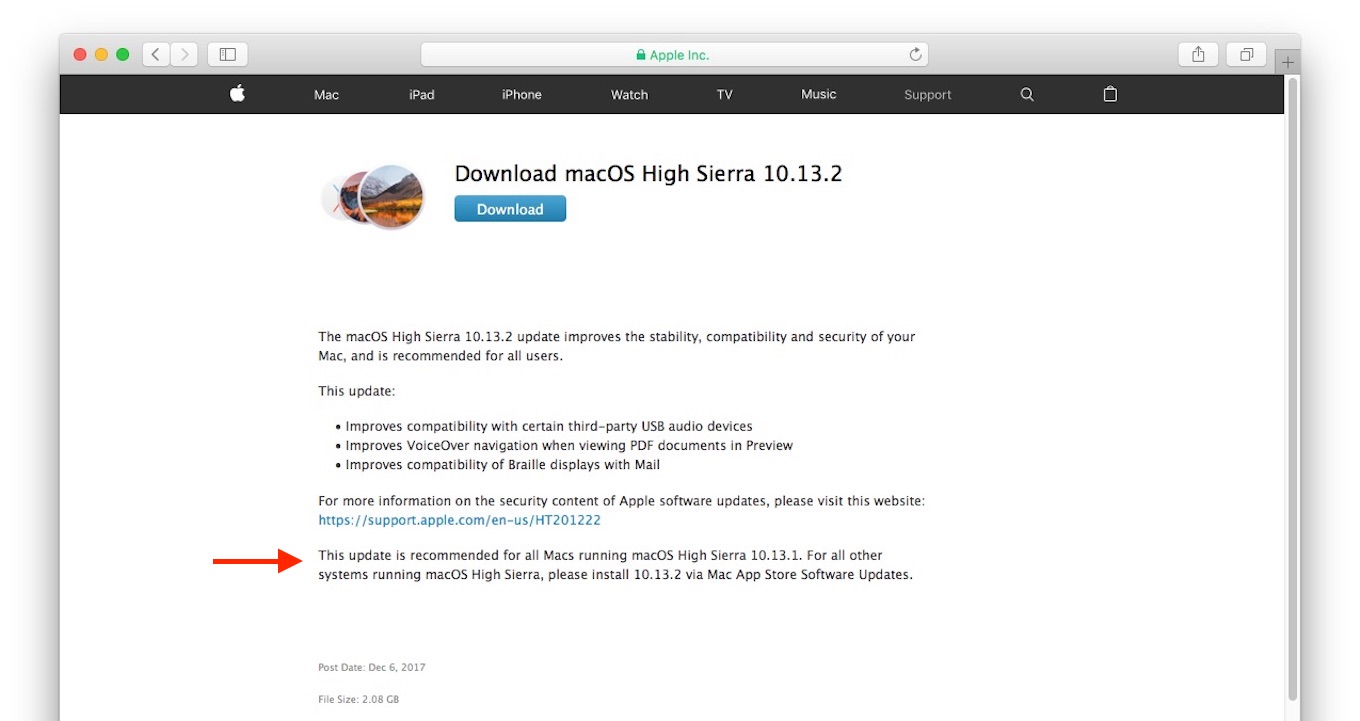Reload page with the refresh icon
The width and height of the screenshot is (1360, 721).
[915, 55]
